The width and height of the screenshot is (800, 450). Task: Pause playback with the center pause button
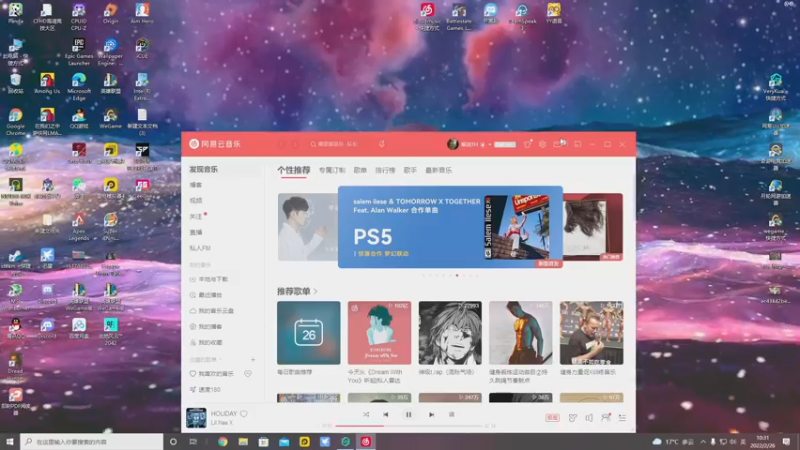[408, 415]
